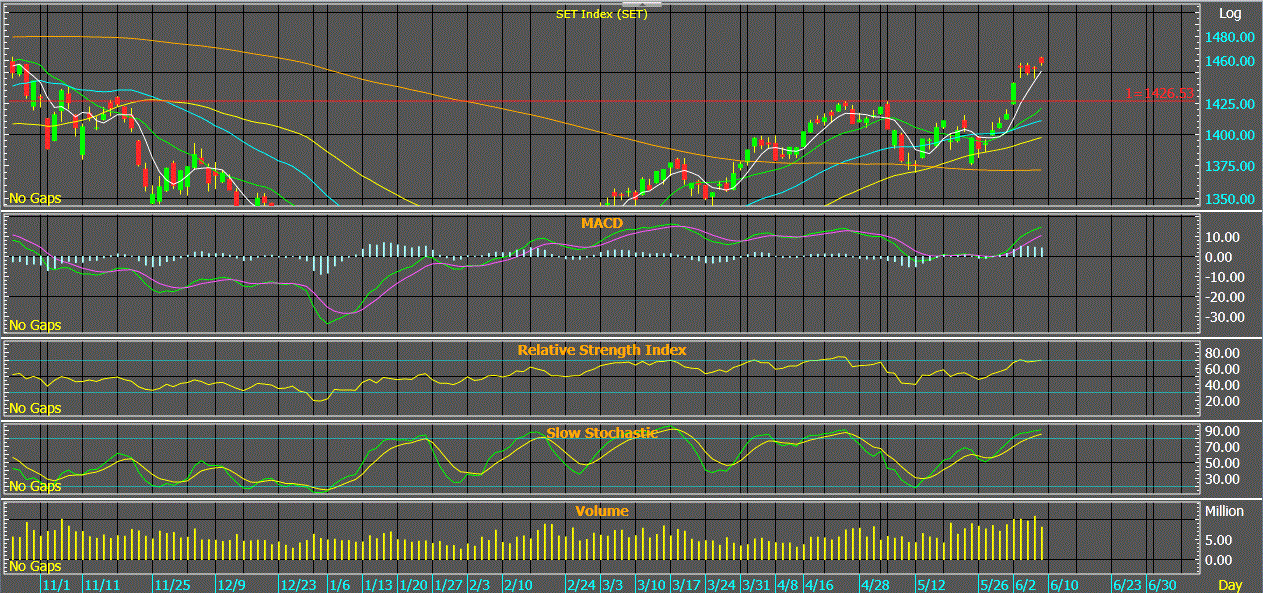This screenshot has height=593, width=1263.
Task: Click the 1/20 date label
Action: coord(414,584)
